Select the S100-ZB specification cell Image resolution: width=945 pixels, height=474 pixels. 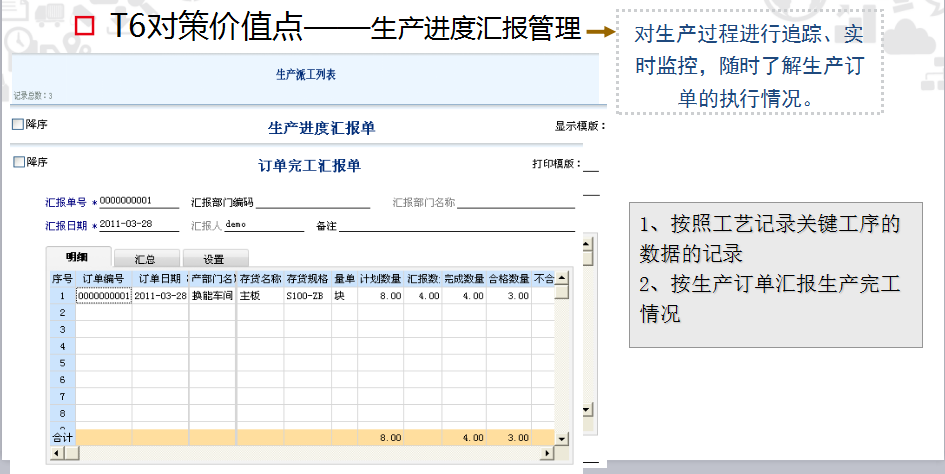click(307, 295)
